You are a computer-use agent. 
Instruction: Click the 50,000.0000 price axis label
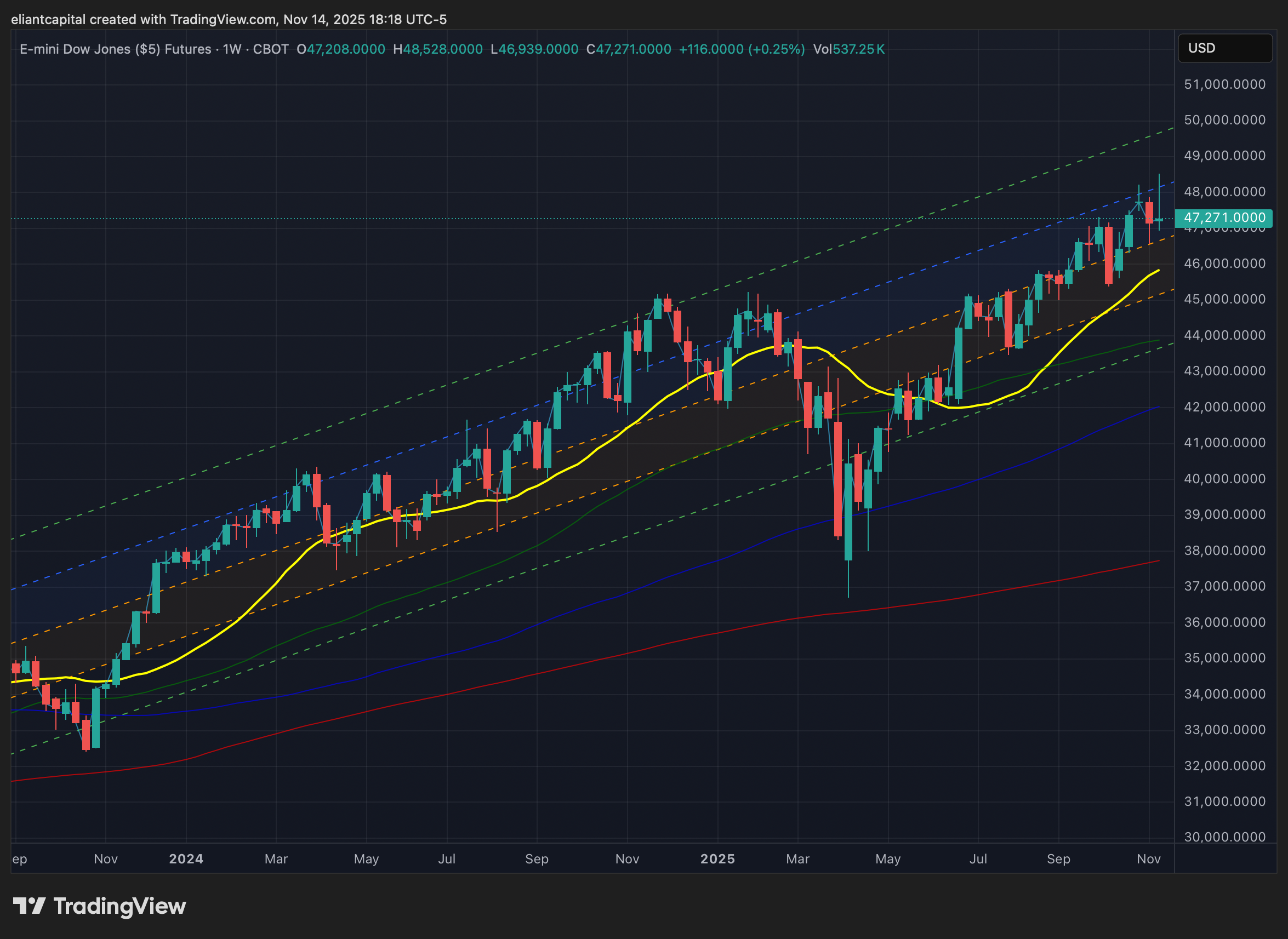point(1224,120)
